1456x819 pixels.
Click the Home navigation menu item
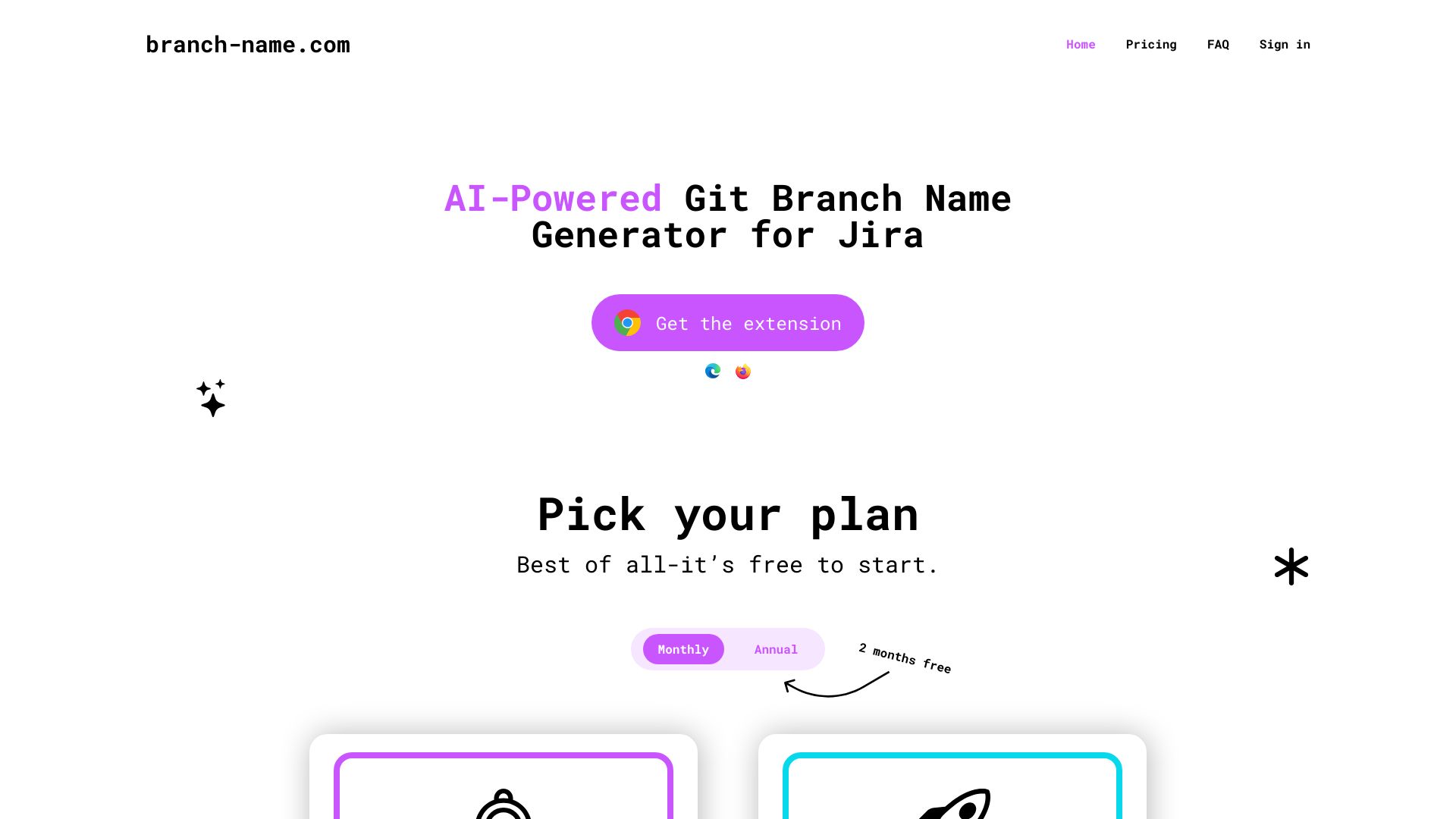pos(1081,44)
